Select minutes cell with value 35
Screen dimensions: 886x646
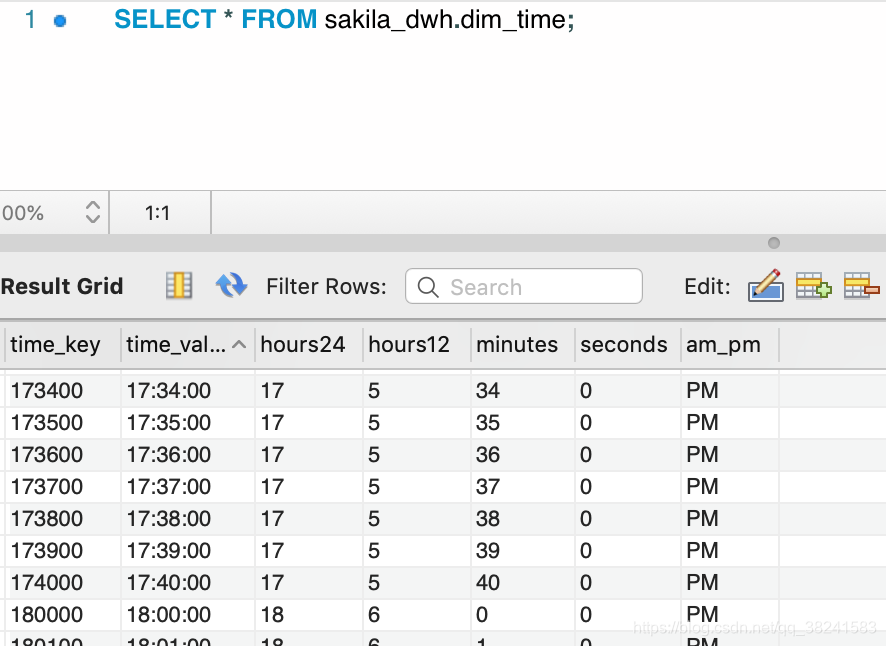[x=523, y=423]
